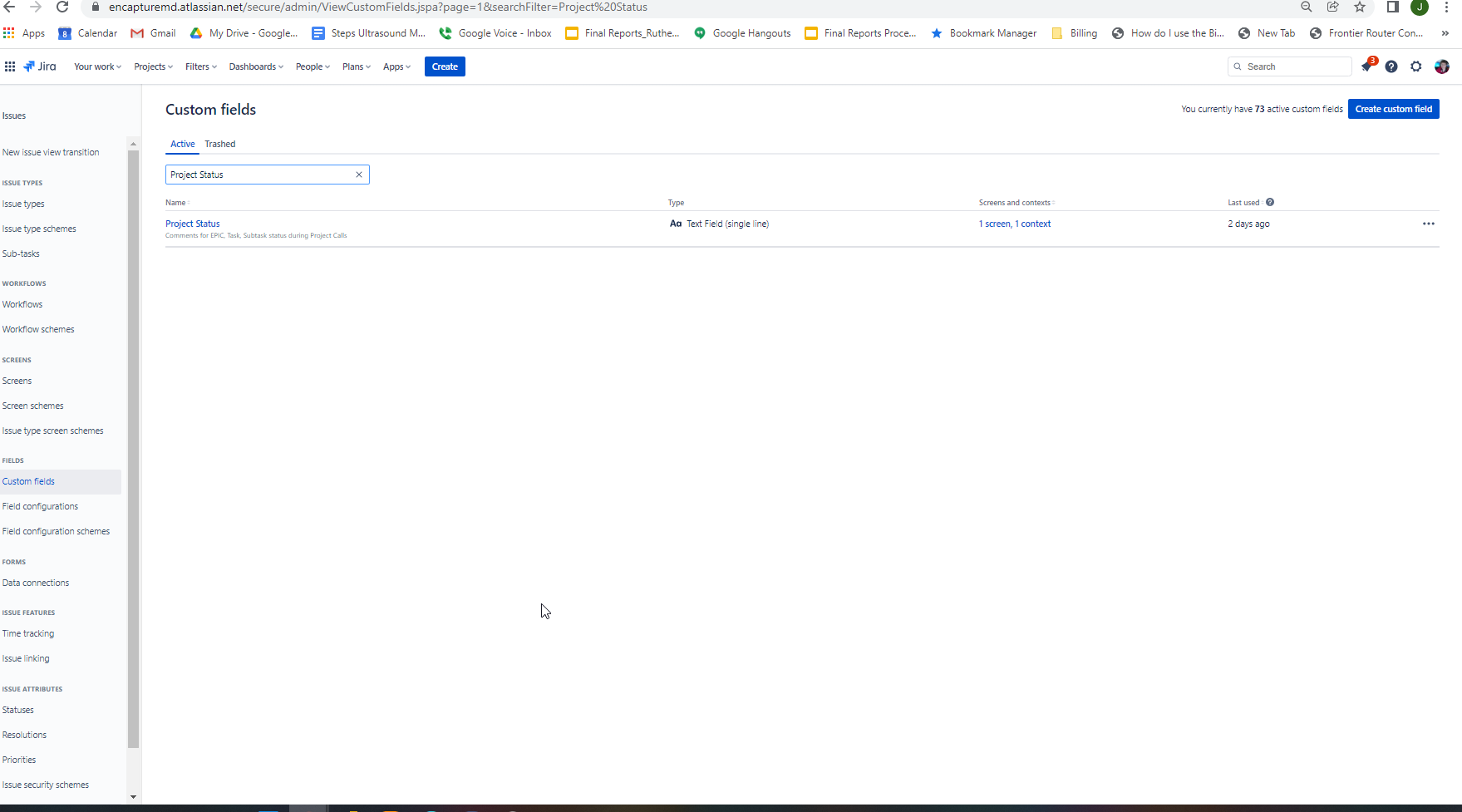Show more bookmarks overflow chevron
This screenshot has width=1462, height=812.
pyautogui.click(x=1445, y=33)
